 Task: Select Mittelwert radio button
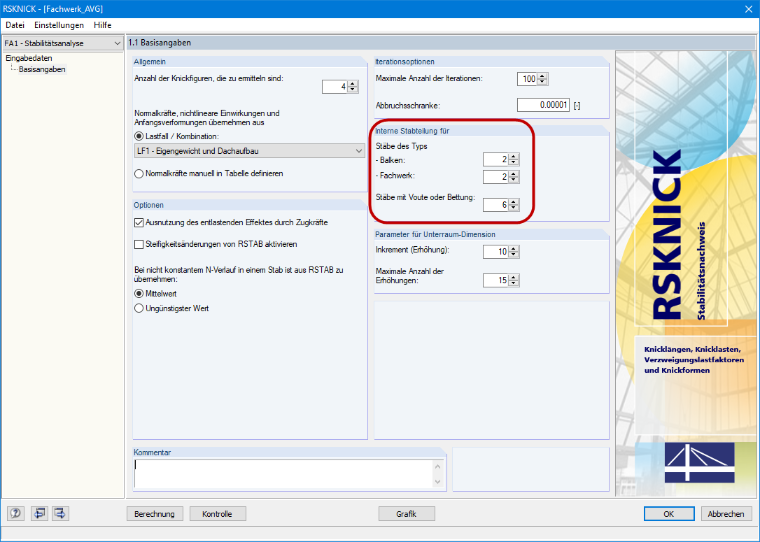pyautogui.click(x=139, y=294)
